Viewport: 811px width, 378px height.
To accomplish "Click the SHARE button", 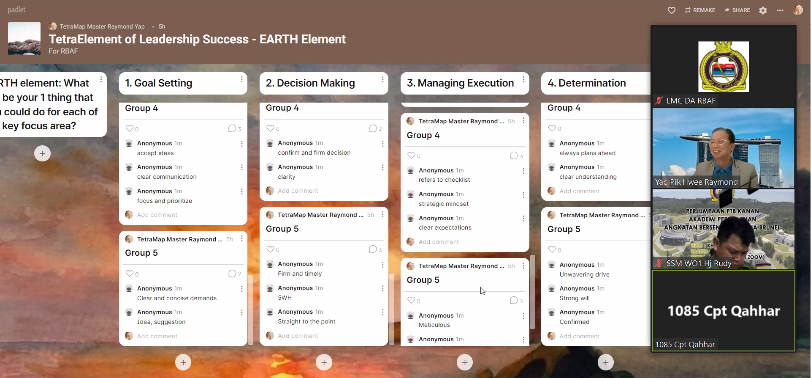I will coord(737,10).
